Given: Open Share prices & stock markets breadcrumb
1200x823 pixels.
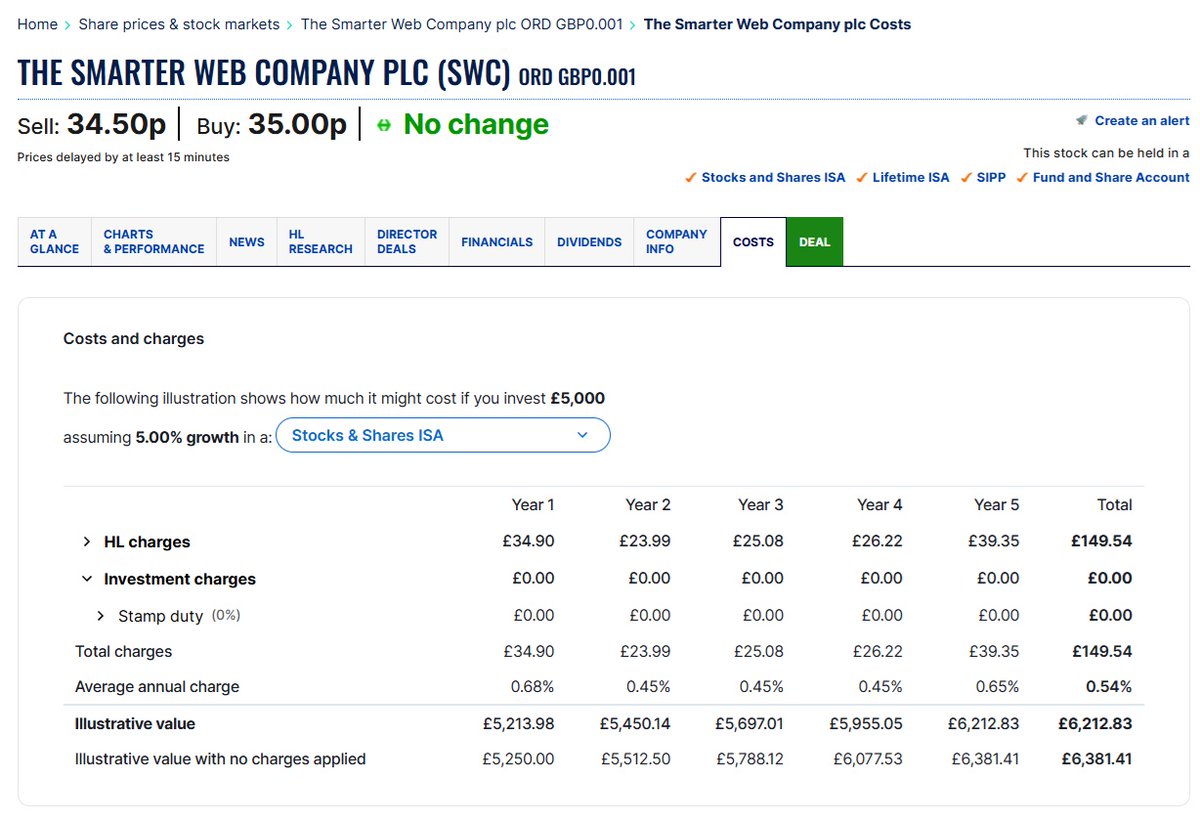Looking at the screenshot, I should 179,24.
